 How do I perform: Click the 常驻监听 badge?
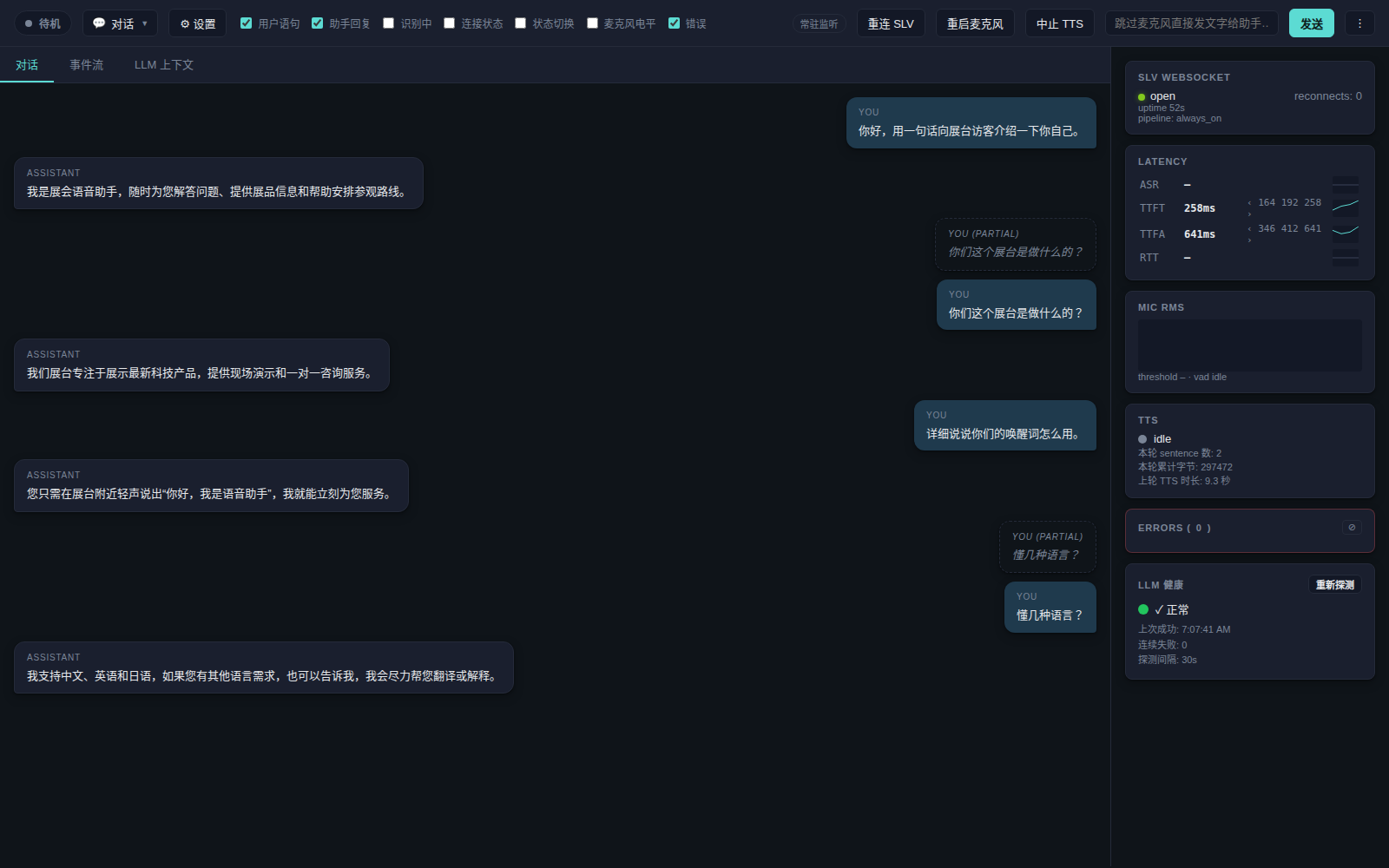pos(819,24)
